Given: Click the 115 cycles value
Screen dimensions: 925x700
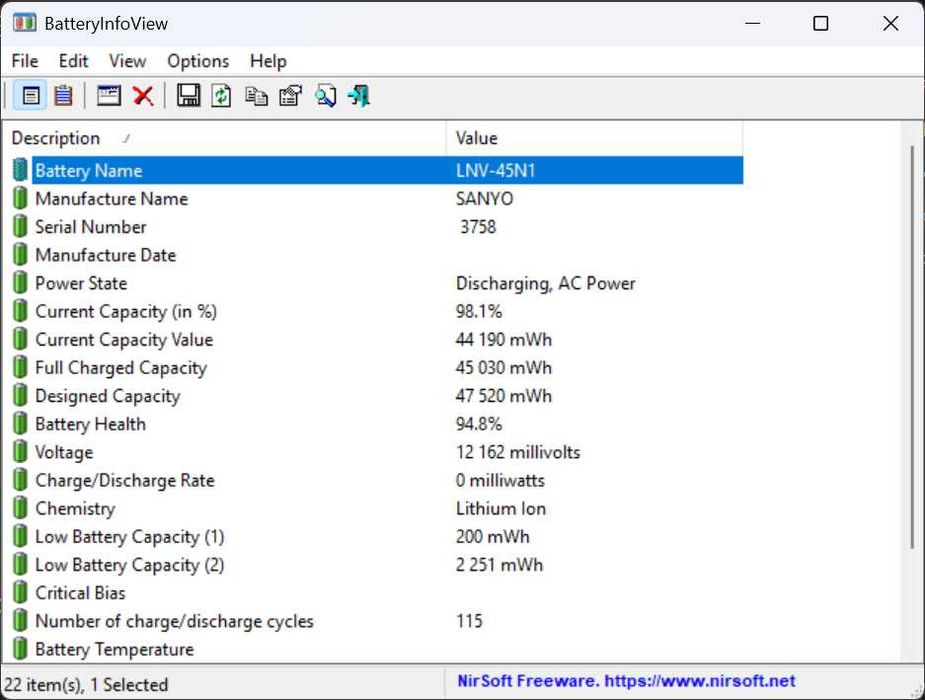Looking at the screenshot, I should (469, 620).
